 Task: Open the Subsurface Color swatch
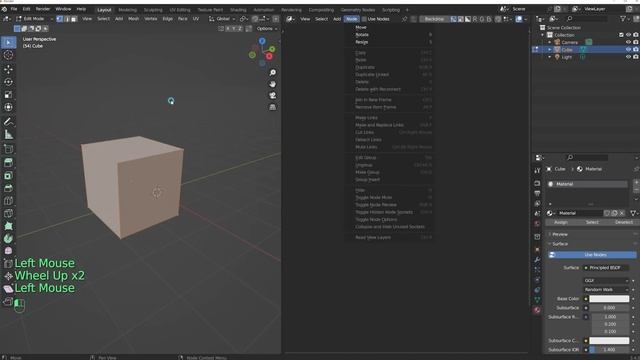tap(609, 340)
